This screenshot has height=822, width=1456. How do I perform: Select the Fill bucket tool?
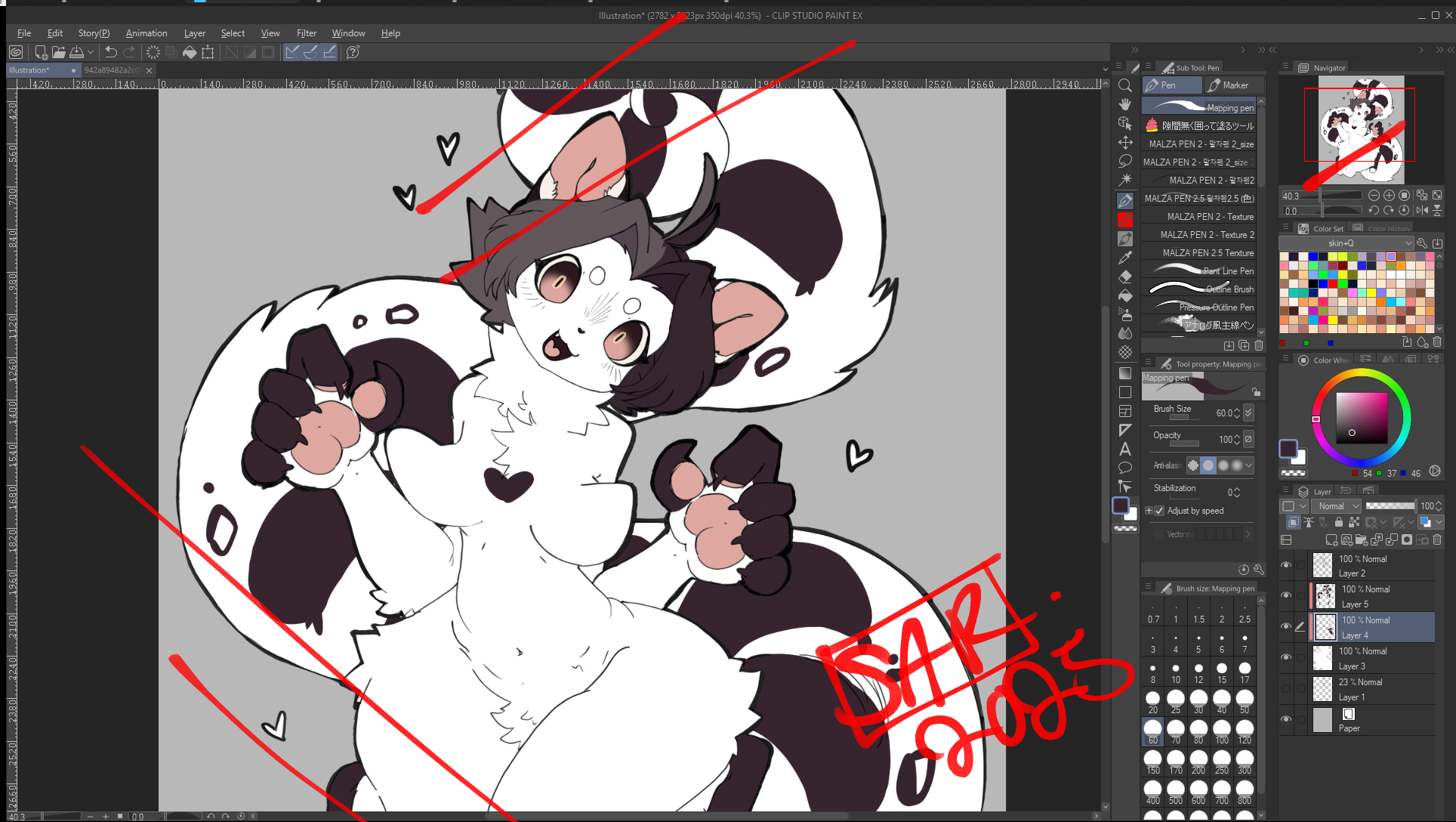click(x=1125, y=295)
